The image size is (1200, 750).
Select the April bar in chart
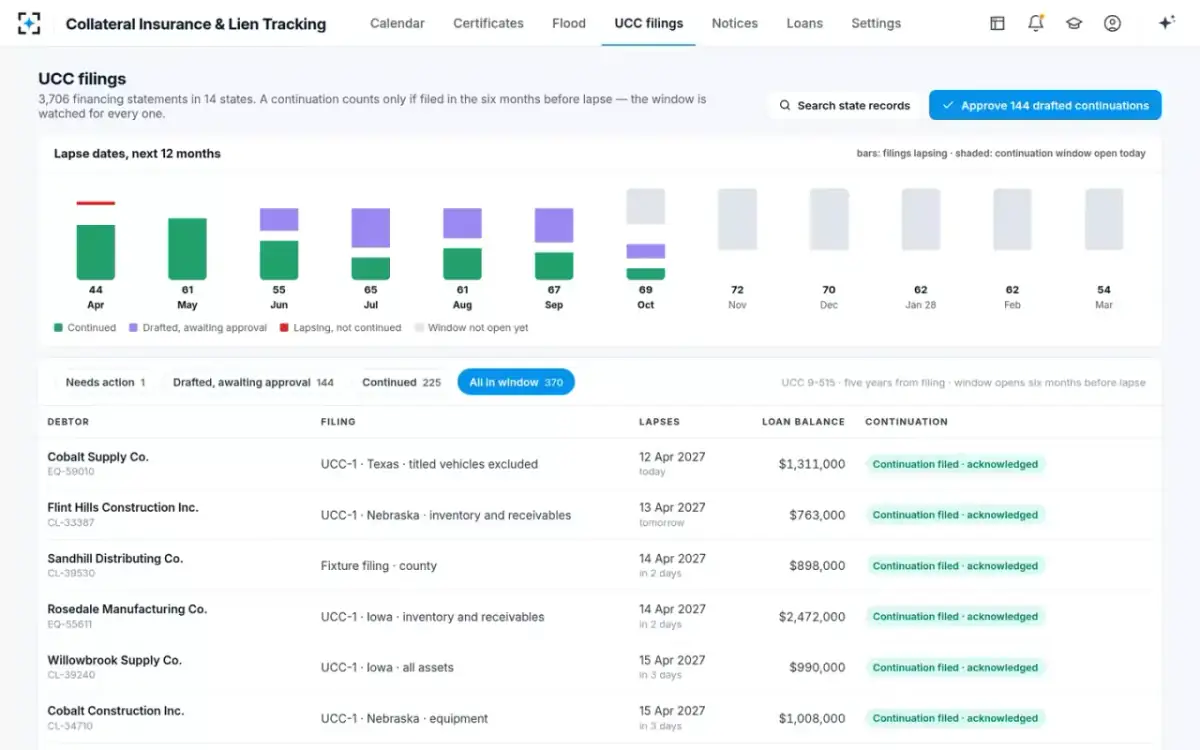[96, 252]
